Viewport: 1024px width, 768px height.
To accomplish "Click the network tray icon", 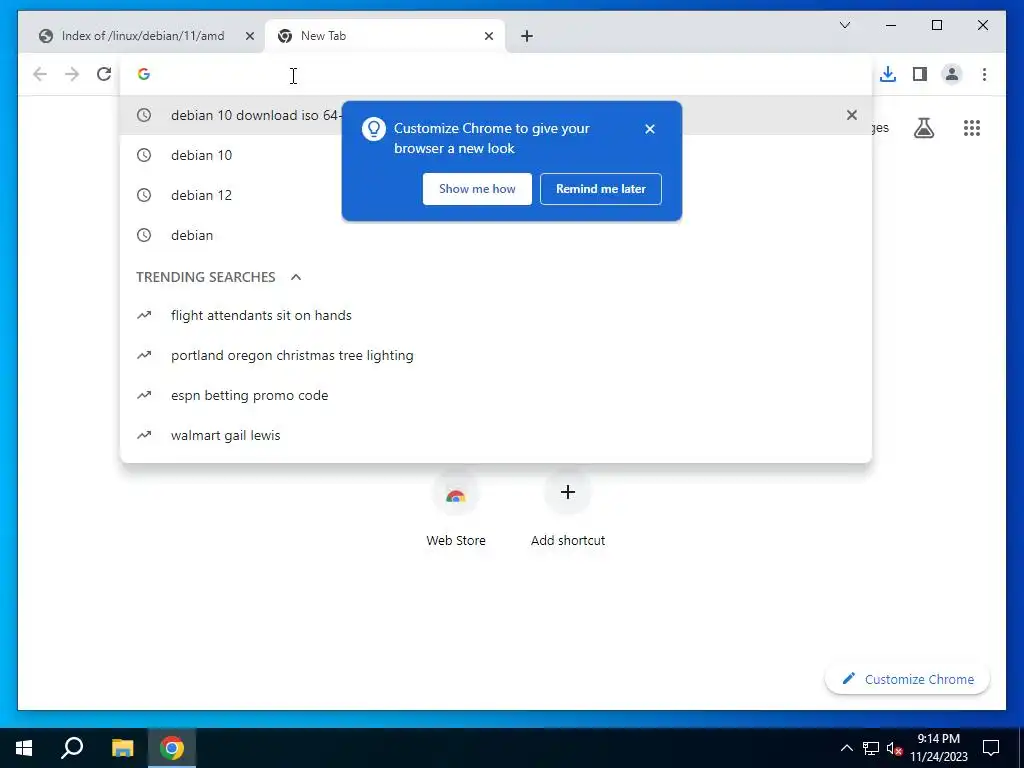I will [871, 748].
